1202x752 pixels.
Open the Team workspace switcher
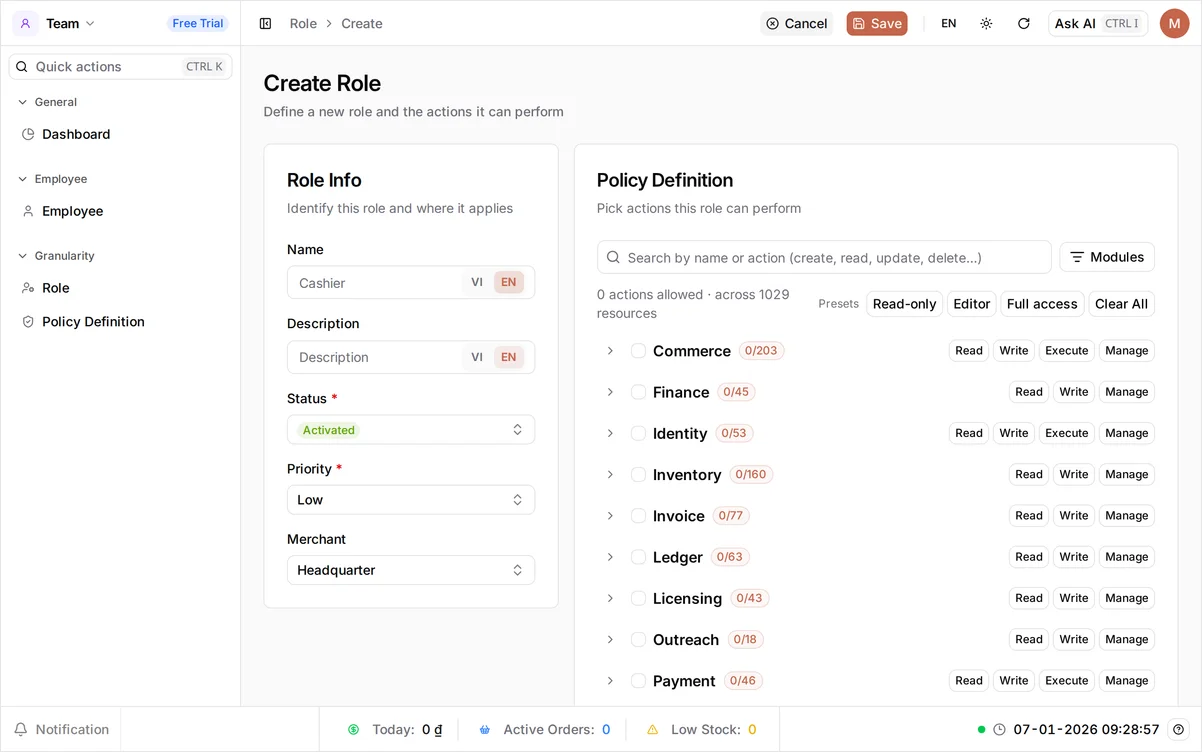click(x=56, y=23)
